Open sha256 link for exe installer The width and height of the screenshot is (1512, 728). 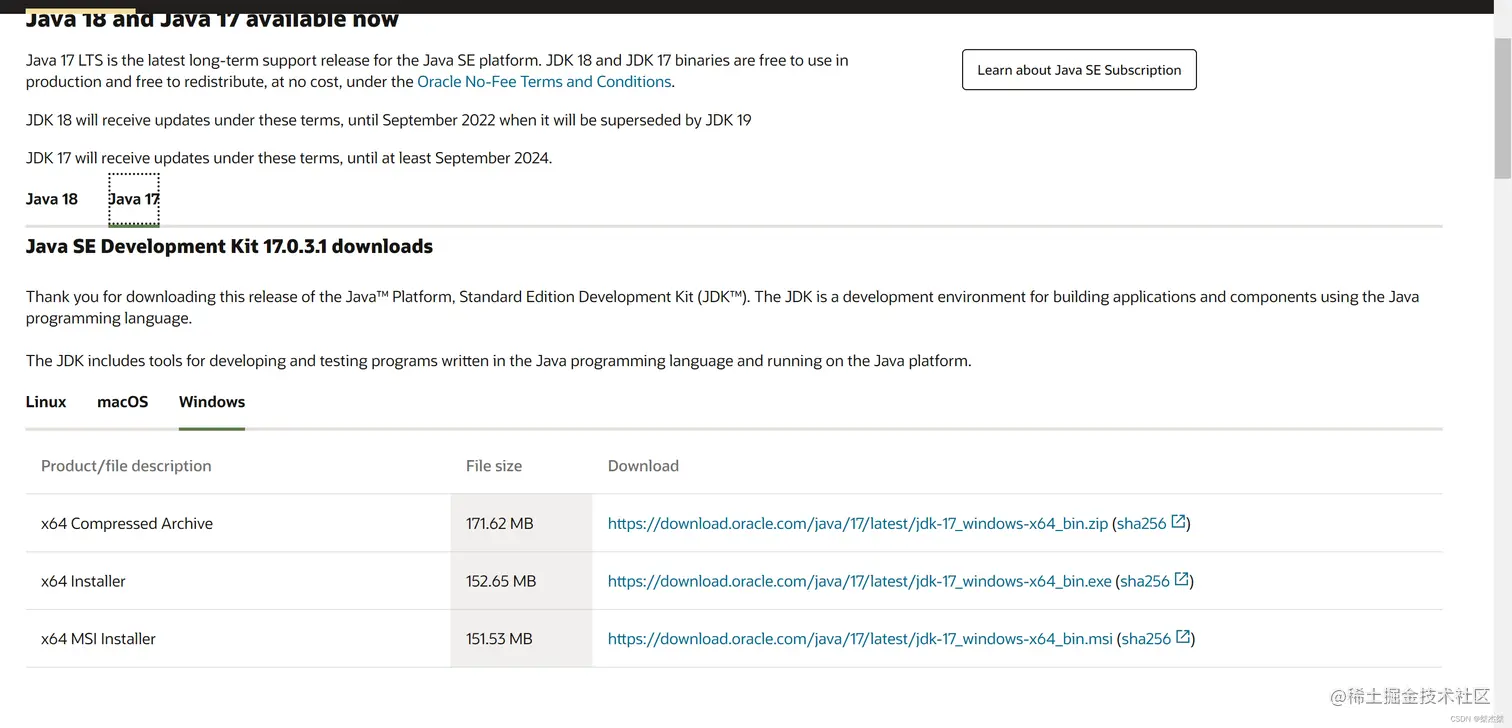pyautogui.click(x=1145, y=581)
